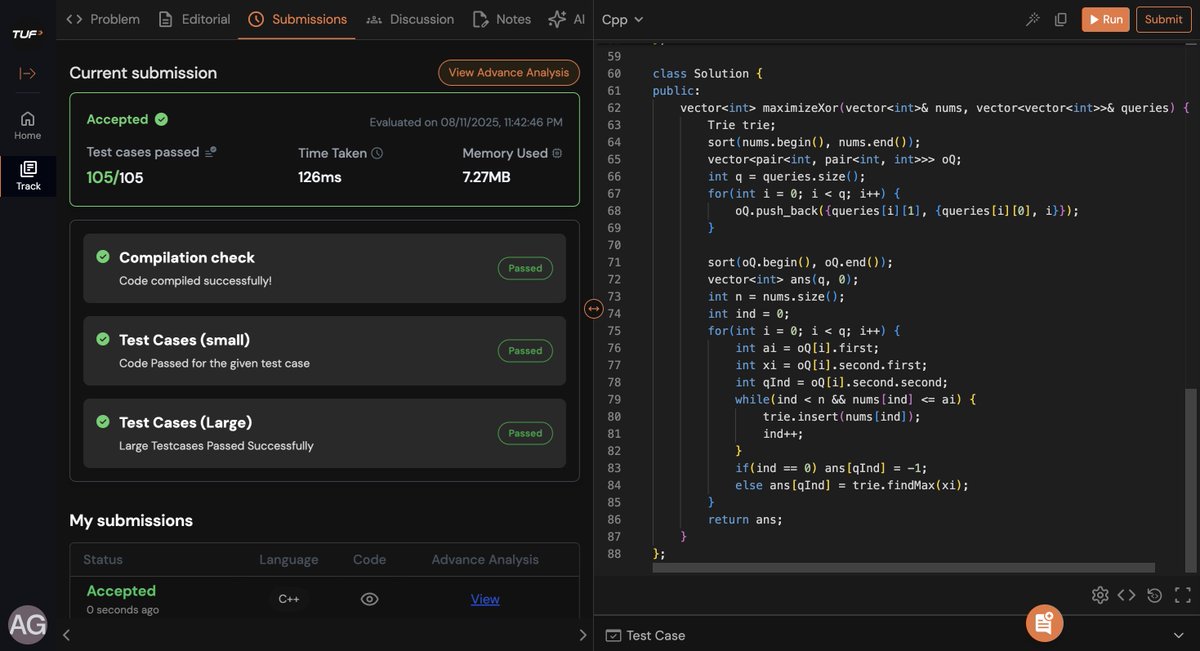Toggle code visibility with the eye icon

point(369,598)
